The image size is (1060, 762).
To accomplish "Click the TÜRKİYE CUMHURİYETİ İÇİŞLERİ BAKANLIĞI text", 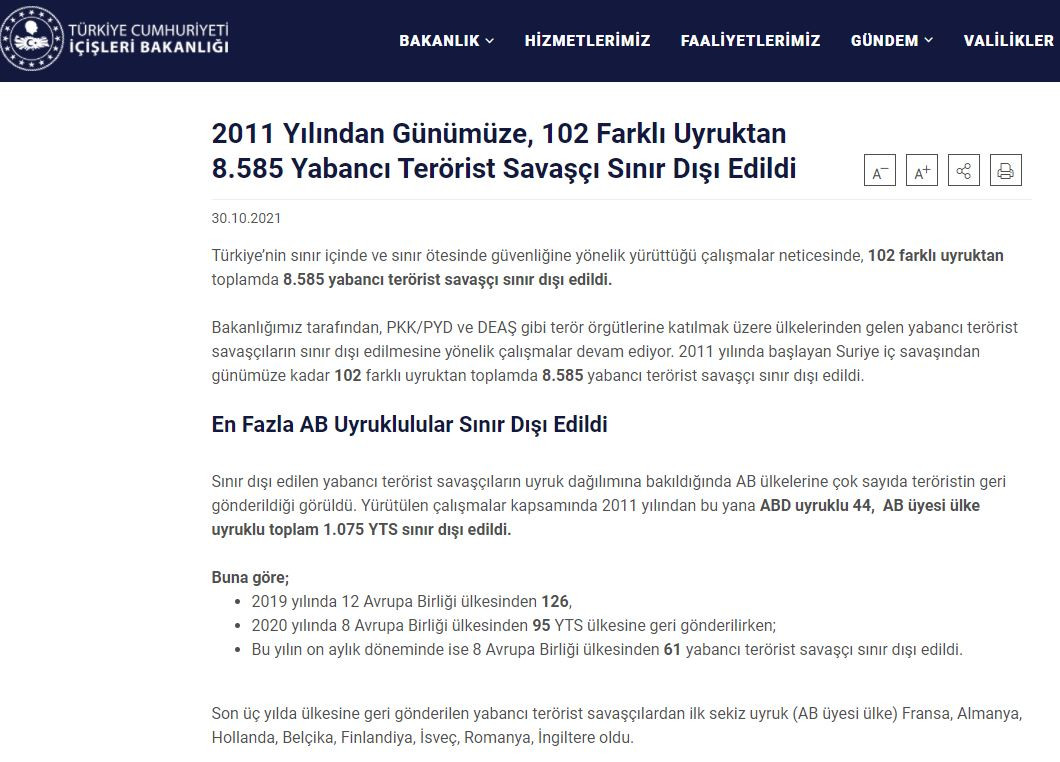I will tap(148, 38).
